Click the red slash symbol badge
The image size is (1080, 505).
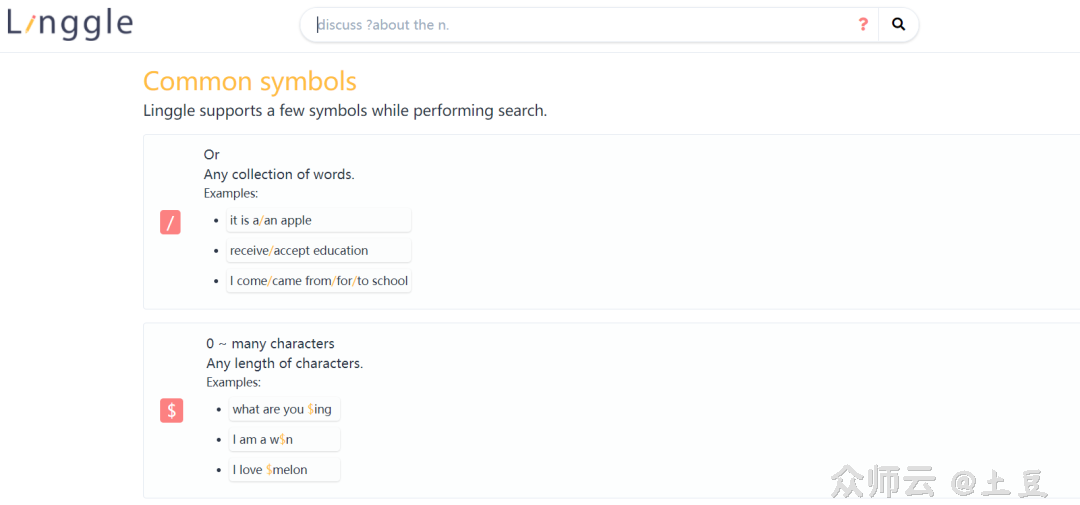(x=170, y=223)
